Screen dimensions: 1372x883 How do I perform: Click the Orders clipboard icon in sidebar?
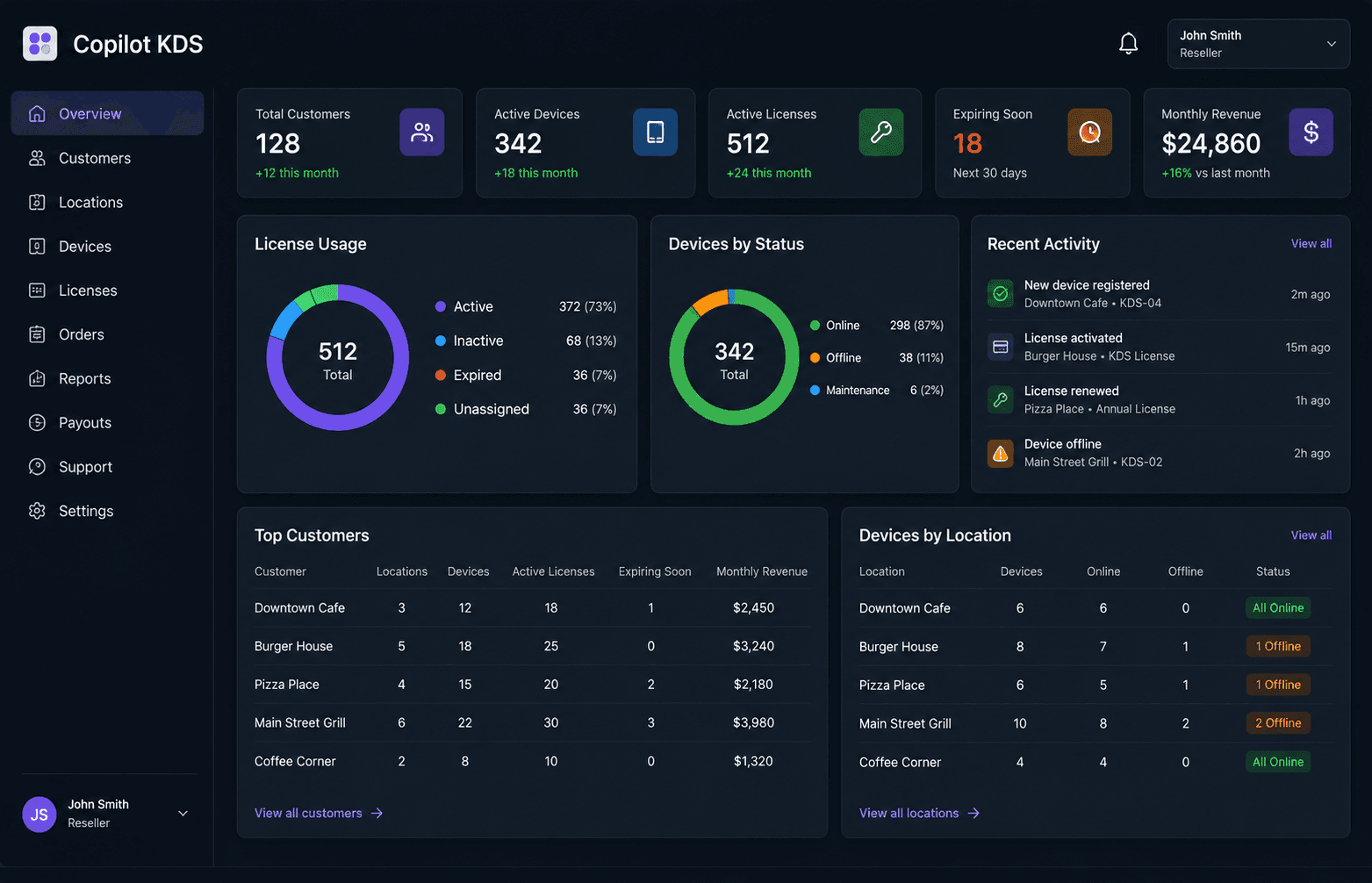click(37, 334)
